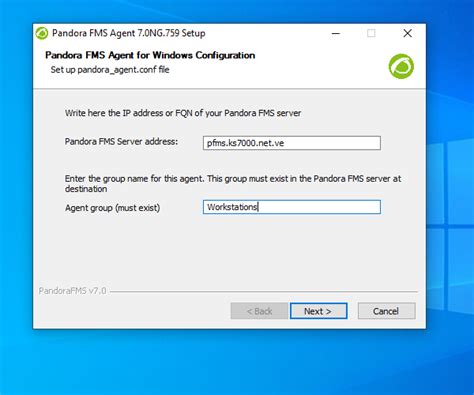The image size is (474, 395).
Task: Click the 'PandoraFMS v7.0' footer text
Action: 72,291
